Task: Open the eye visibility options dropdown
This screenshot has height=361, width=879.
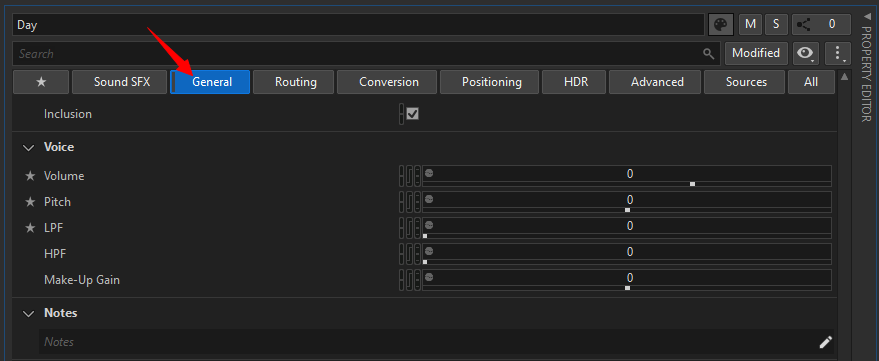Action: (x=806, y=53)
